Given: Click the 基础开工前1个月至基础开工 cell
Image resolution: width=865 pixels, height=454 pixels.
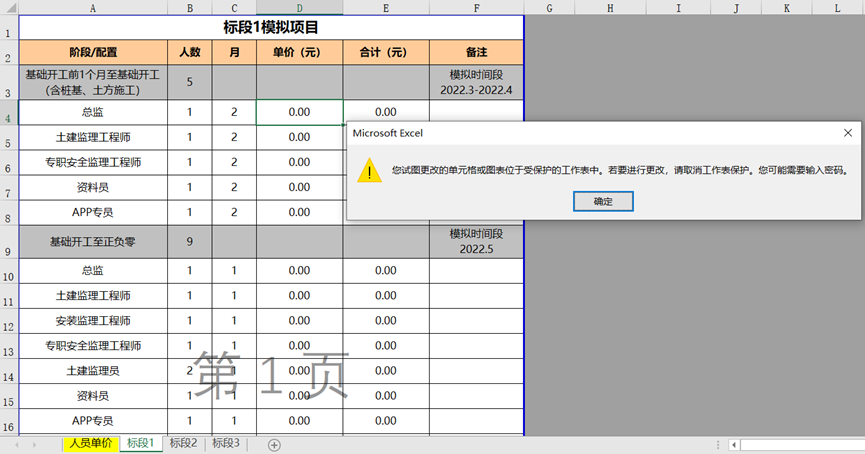Looking at the screenshot, I should point(93,82).
